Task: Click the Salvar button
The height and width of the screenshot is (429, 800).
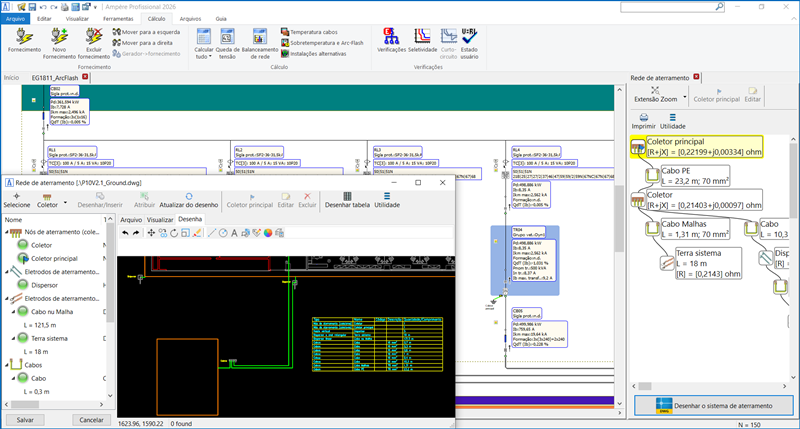Action: point(25,420)
